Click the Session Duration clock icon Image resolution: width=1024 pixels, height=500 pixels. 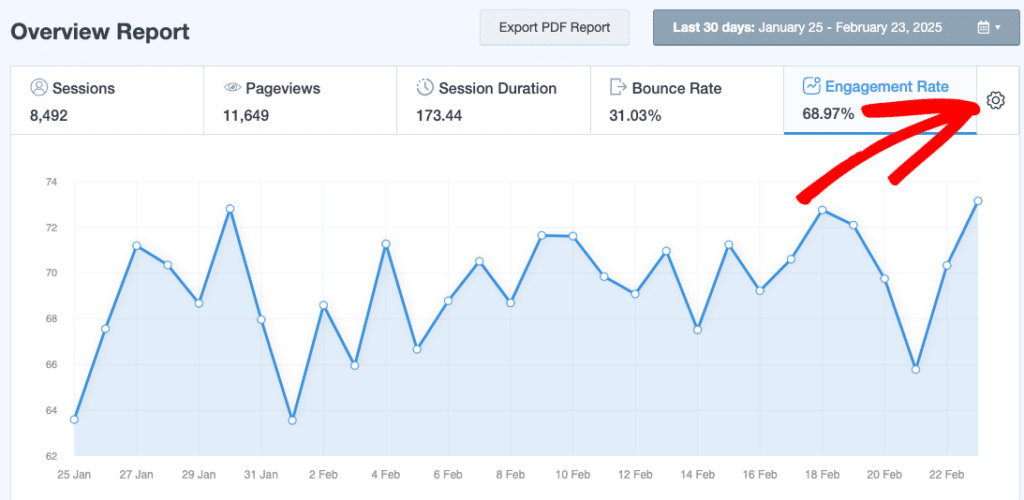pos(425,88)
